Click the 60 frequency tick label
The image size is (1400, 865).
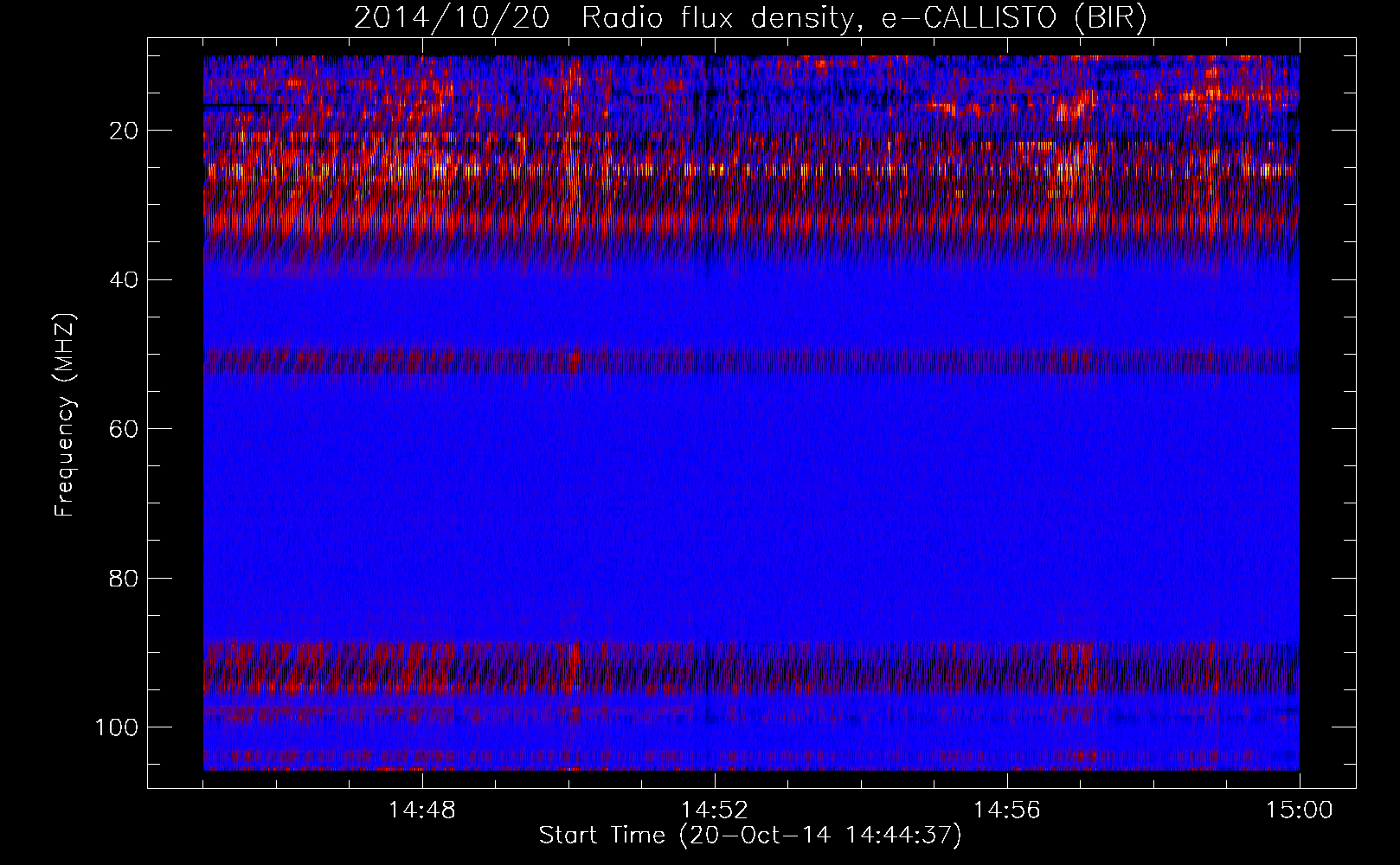125,429
